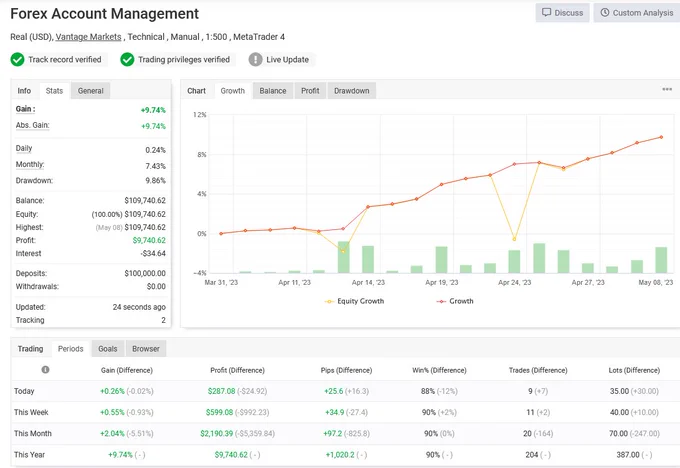Toggle Equity Growth series in chart legend
Viewport: 680px width, 468px height.
point(354,301)
